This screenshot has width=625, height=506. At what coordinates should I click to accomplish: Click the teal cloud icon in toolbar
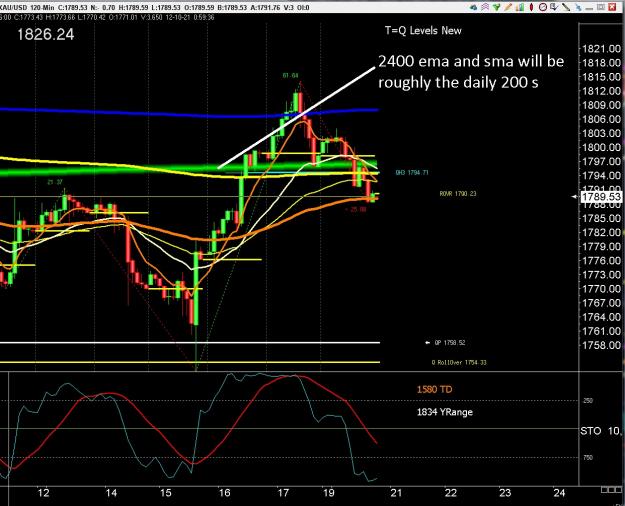pos(474,7)
